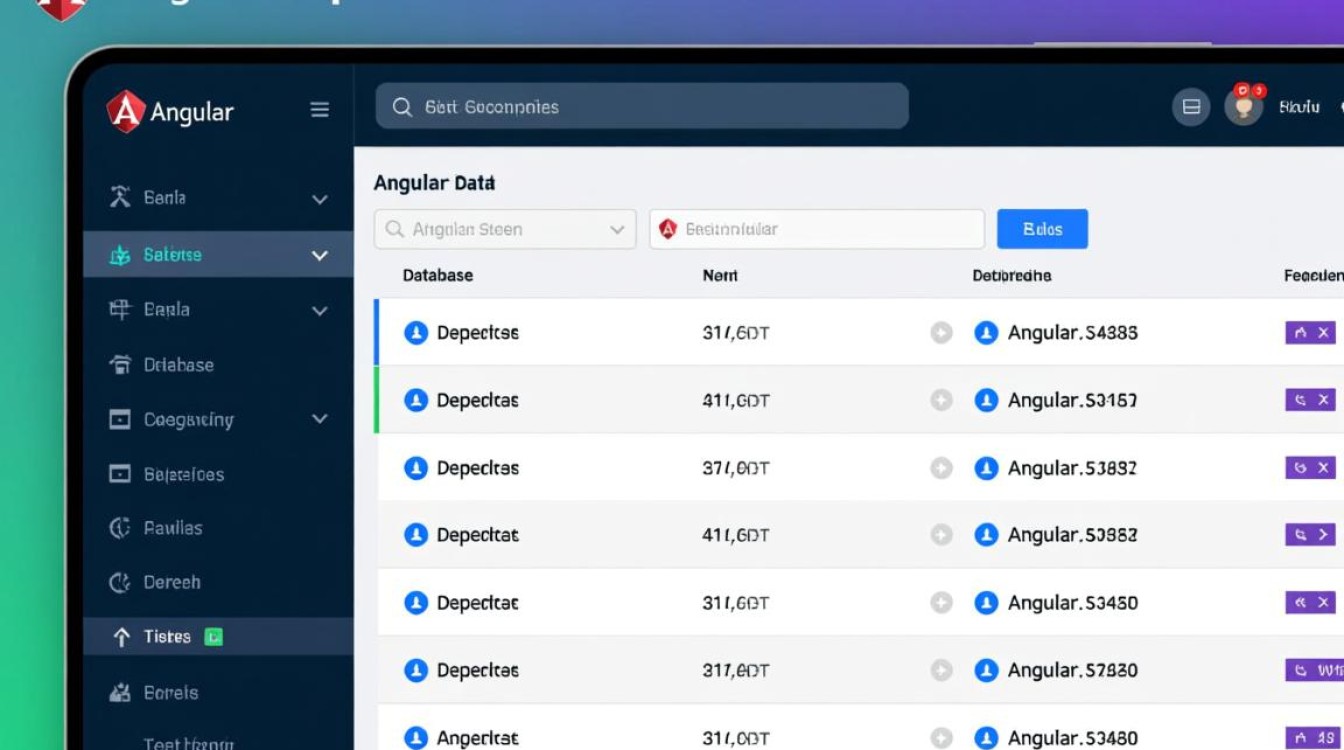Toggle the Angular icon in the search filter field
Screen dimensions: 1344x750
pyautogui.click(x=668, y=228)
